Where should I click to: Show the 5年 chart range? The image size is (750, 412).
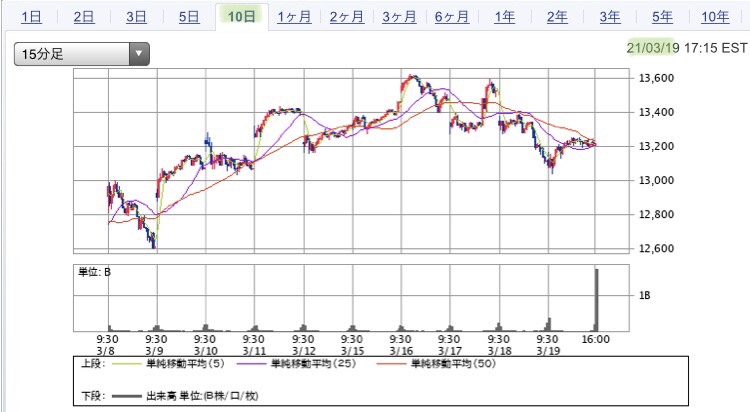point(662,17)
